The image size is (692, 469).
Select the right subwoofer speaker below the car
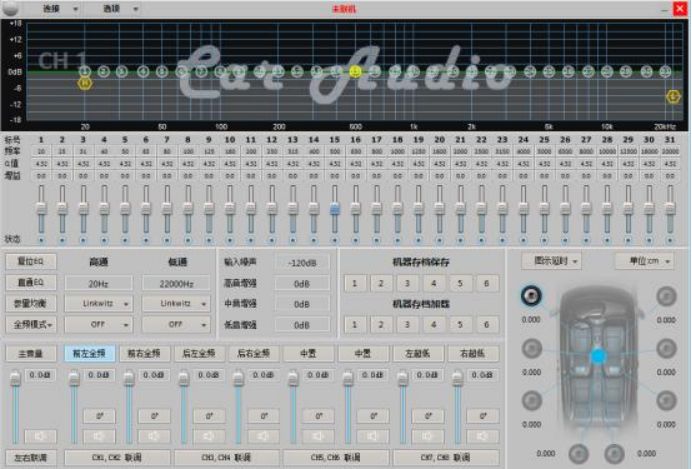click(x=614, y=453)
